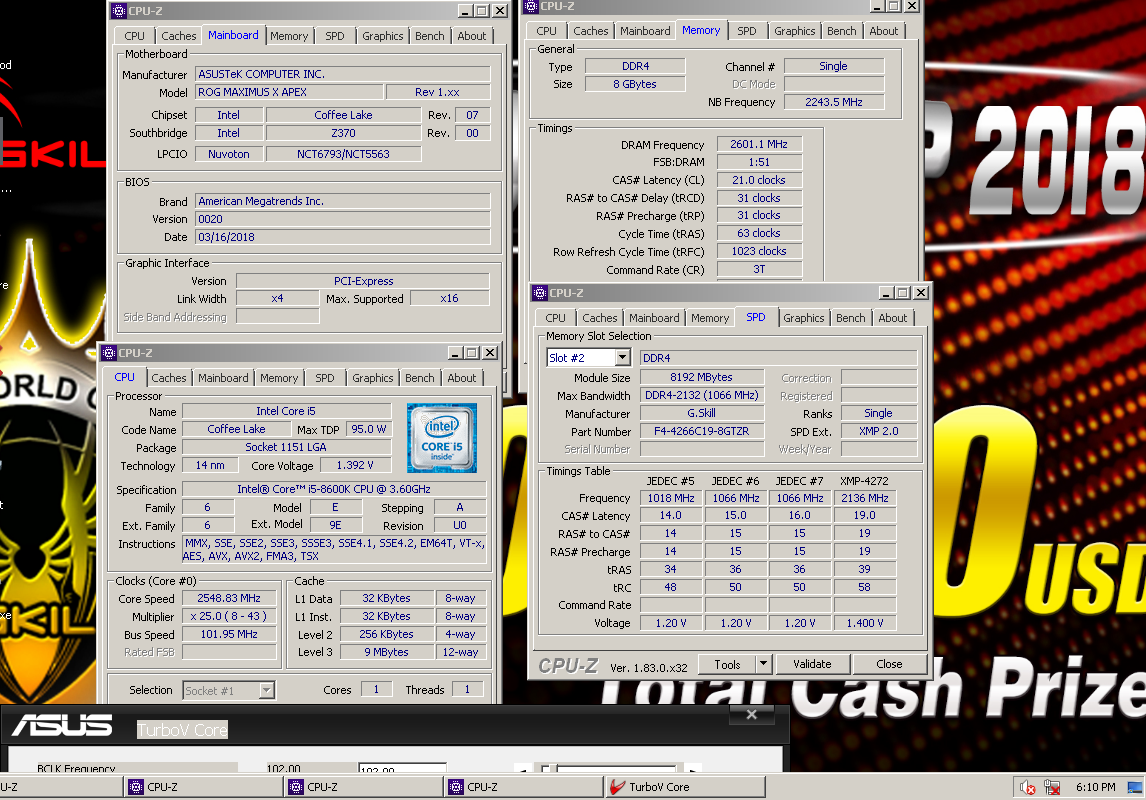Select the Graphics tab in the SPD window
Image resolution: width=1146 pixels, height=800 pixels.
803,318
